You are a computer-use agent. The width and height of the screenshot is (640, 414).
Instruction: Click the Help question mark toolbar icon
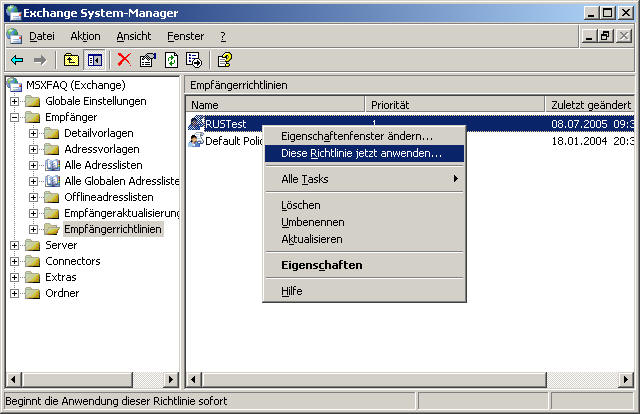pos(224,60)
